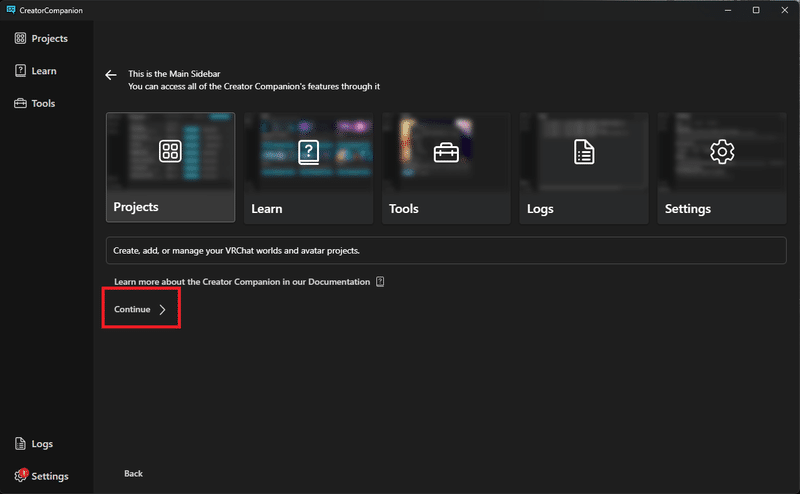800x494 pixels.
Task: Minimize the CreatorCompanion window
Action: click(728, 10)
